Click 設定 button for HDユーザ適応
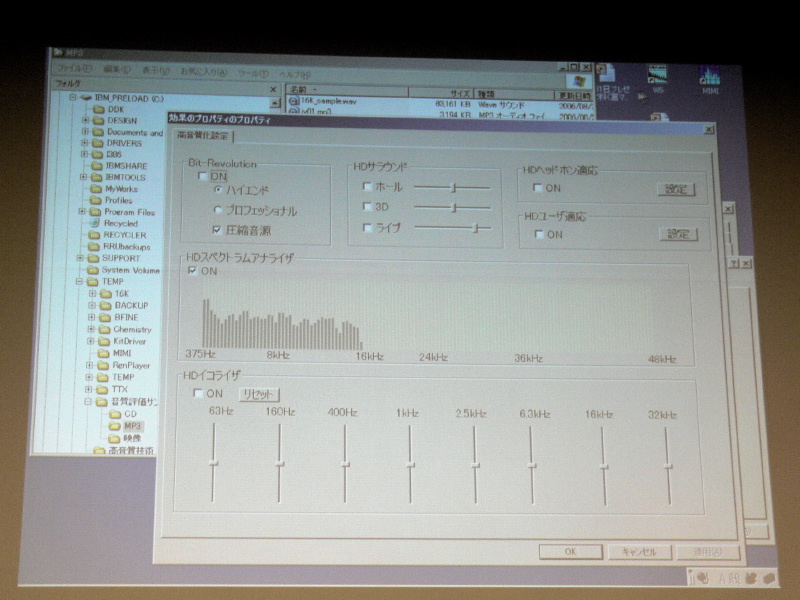The width and height of the screenshot is (800, 600). [x=679, y=234]
